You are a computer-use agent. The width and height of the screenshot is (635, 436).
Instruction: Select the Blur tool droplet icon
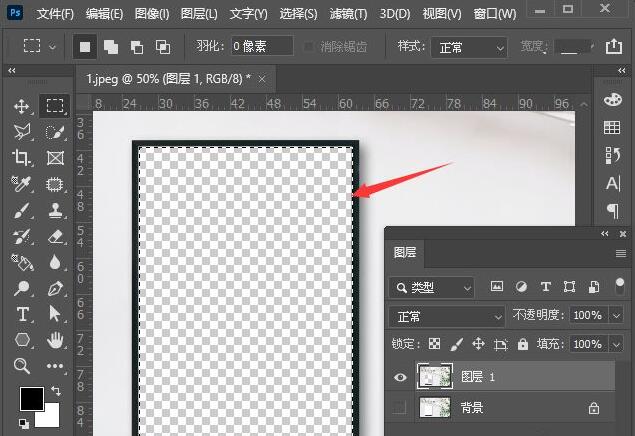[55, 262]
